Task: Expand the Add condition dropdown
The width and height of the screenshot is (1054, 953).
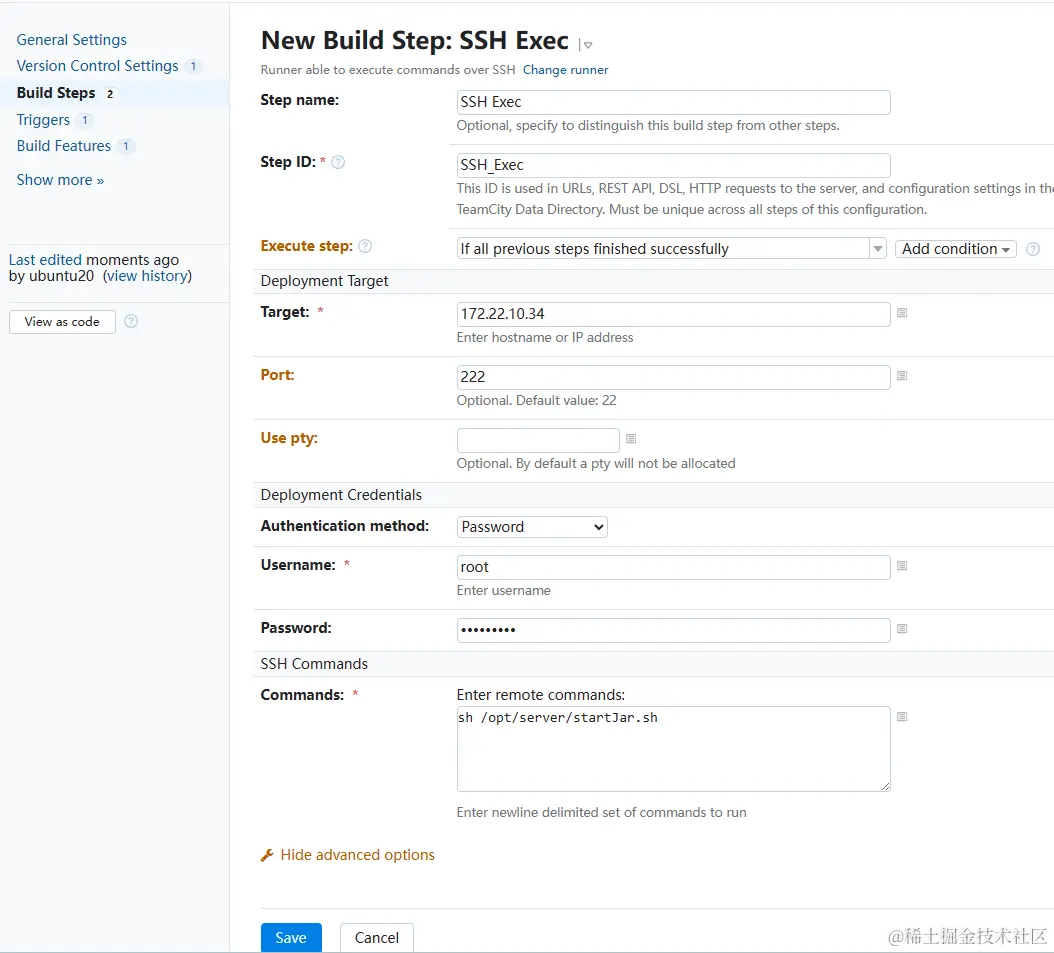Action: click(x=956, y=249)
